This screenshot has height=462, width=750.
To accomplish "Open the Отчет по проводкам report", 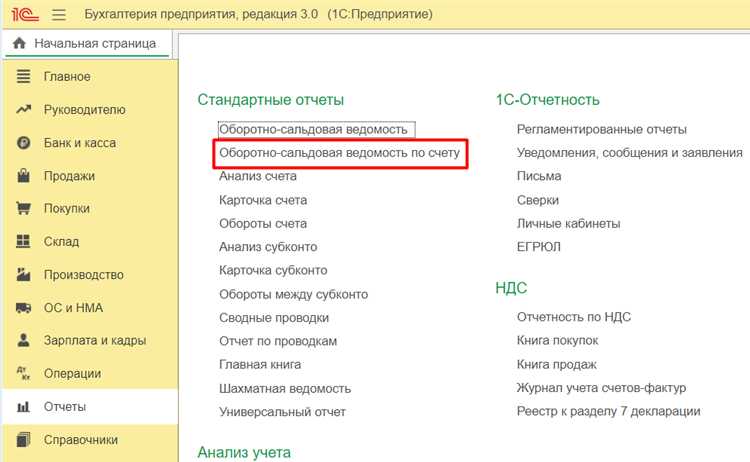I will click(x=278, y=341).
